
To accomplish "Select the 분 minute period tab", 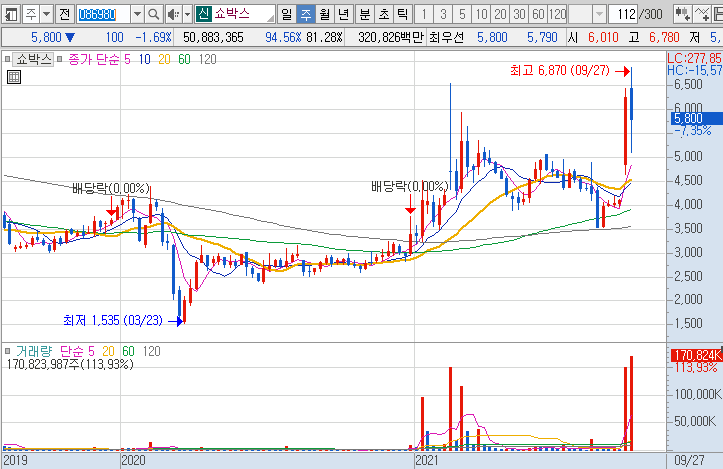I will click(365, 14).
